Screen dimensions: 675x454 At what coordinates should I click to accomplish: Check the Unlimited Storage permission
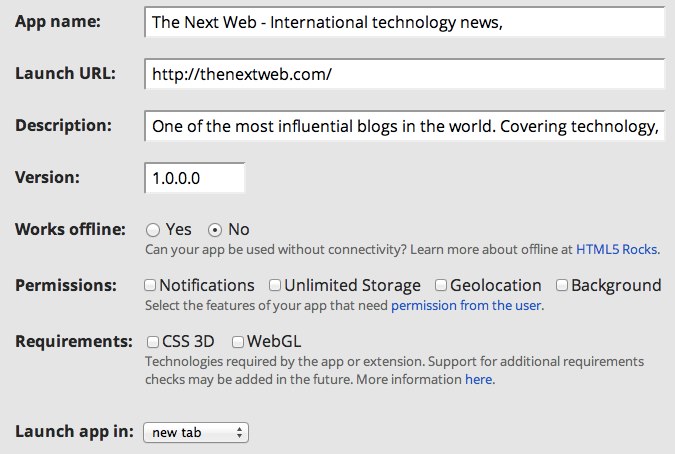[275, 285]
